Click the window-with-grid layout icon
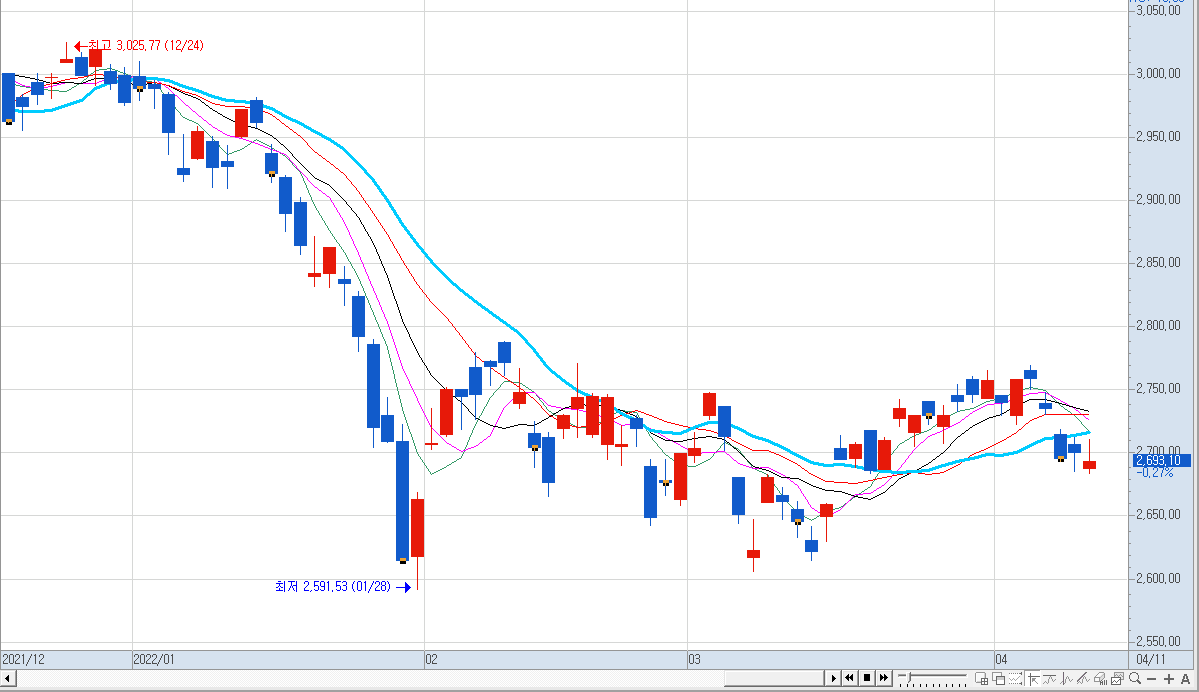Image resolution: width=1199 pixels, height=692 pixels. [x=982, y=678]
